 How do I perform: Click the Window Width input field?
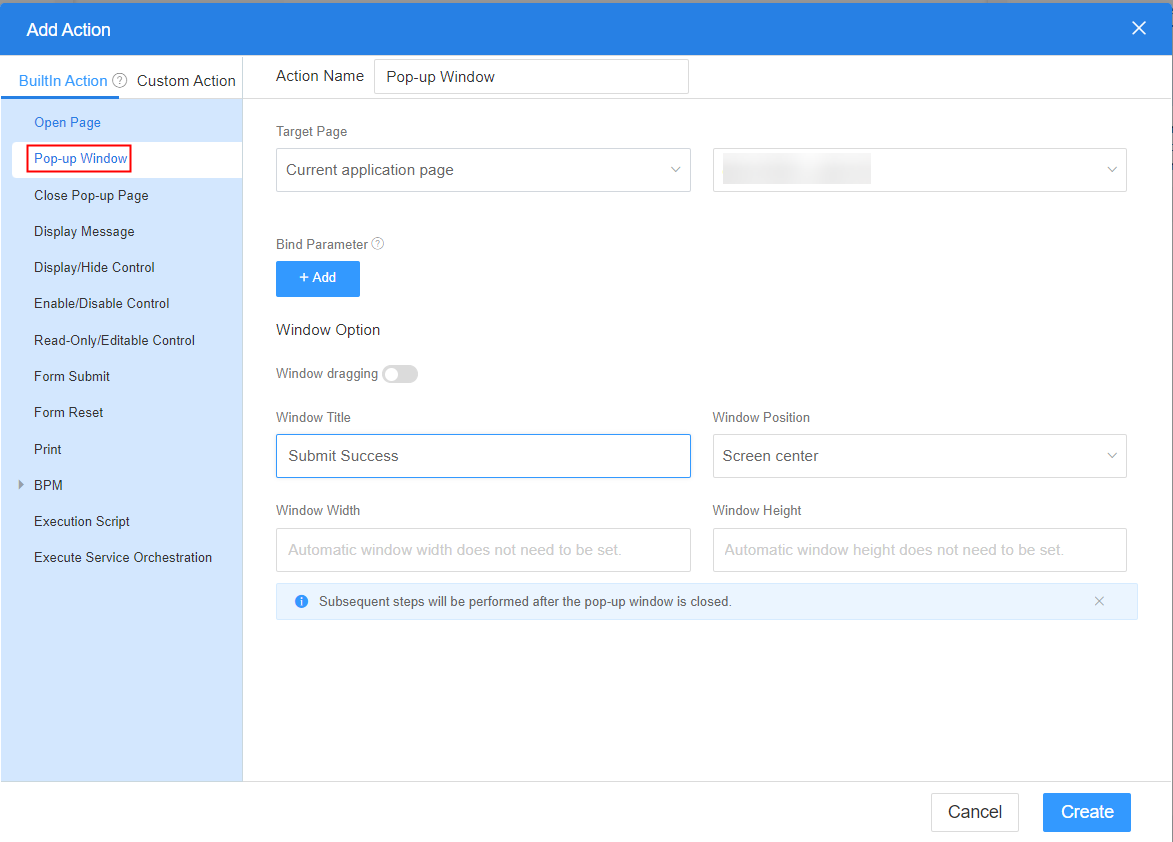(483, 550)
